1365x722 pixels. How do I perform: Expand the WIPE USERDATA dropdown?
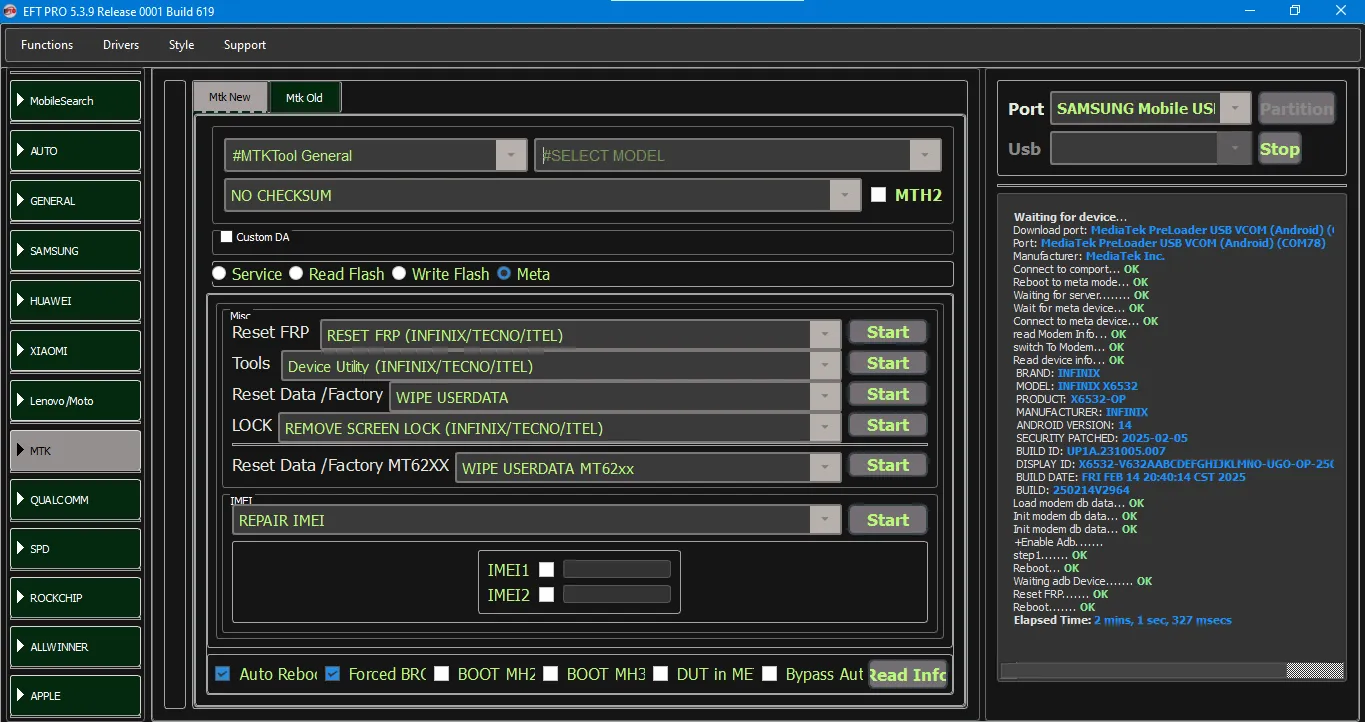pos(825,397)
